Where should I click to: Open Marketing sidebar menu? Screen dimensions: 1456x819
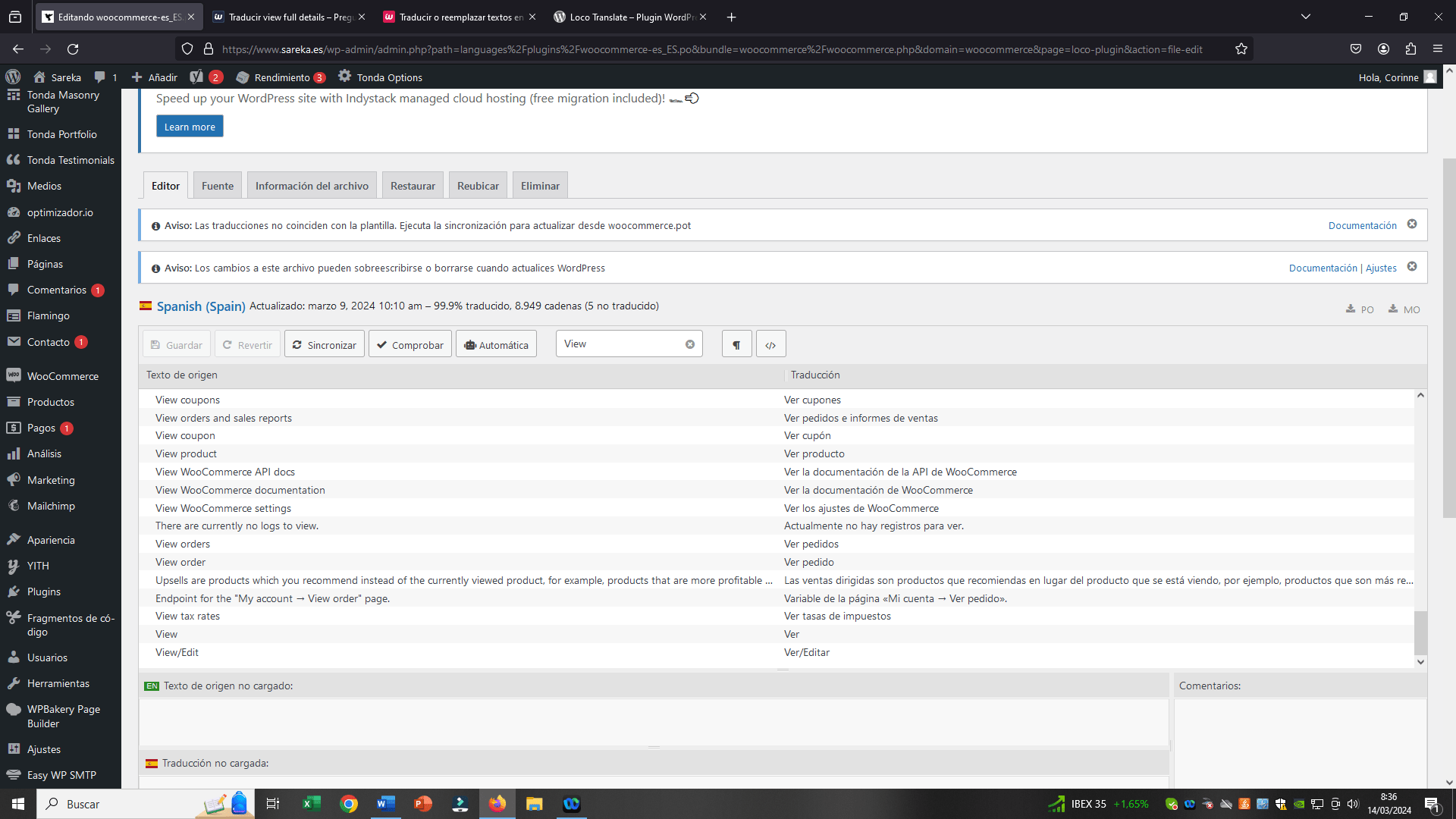(x=61, y=480)
